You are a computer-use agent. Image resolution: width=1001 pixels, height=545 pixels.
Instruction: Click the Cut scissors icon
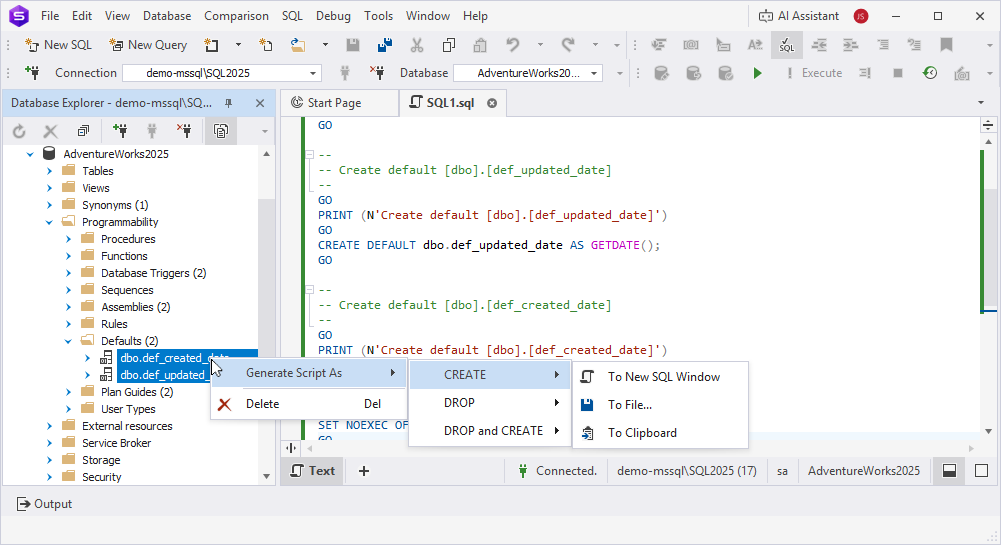tap(417, 45)
